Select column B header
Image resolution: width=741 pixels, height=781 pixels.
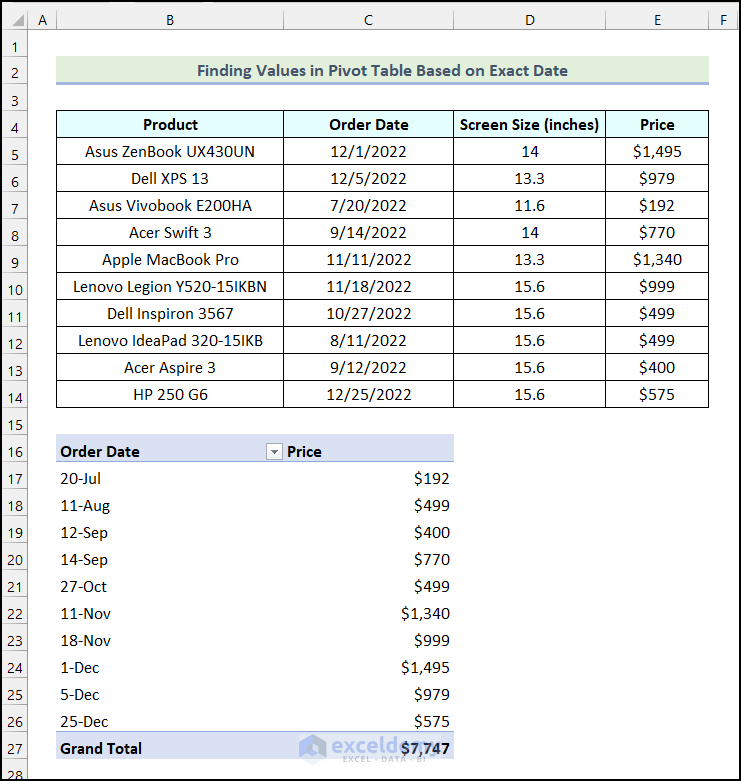pyautogui.click(x=170, y=20)
